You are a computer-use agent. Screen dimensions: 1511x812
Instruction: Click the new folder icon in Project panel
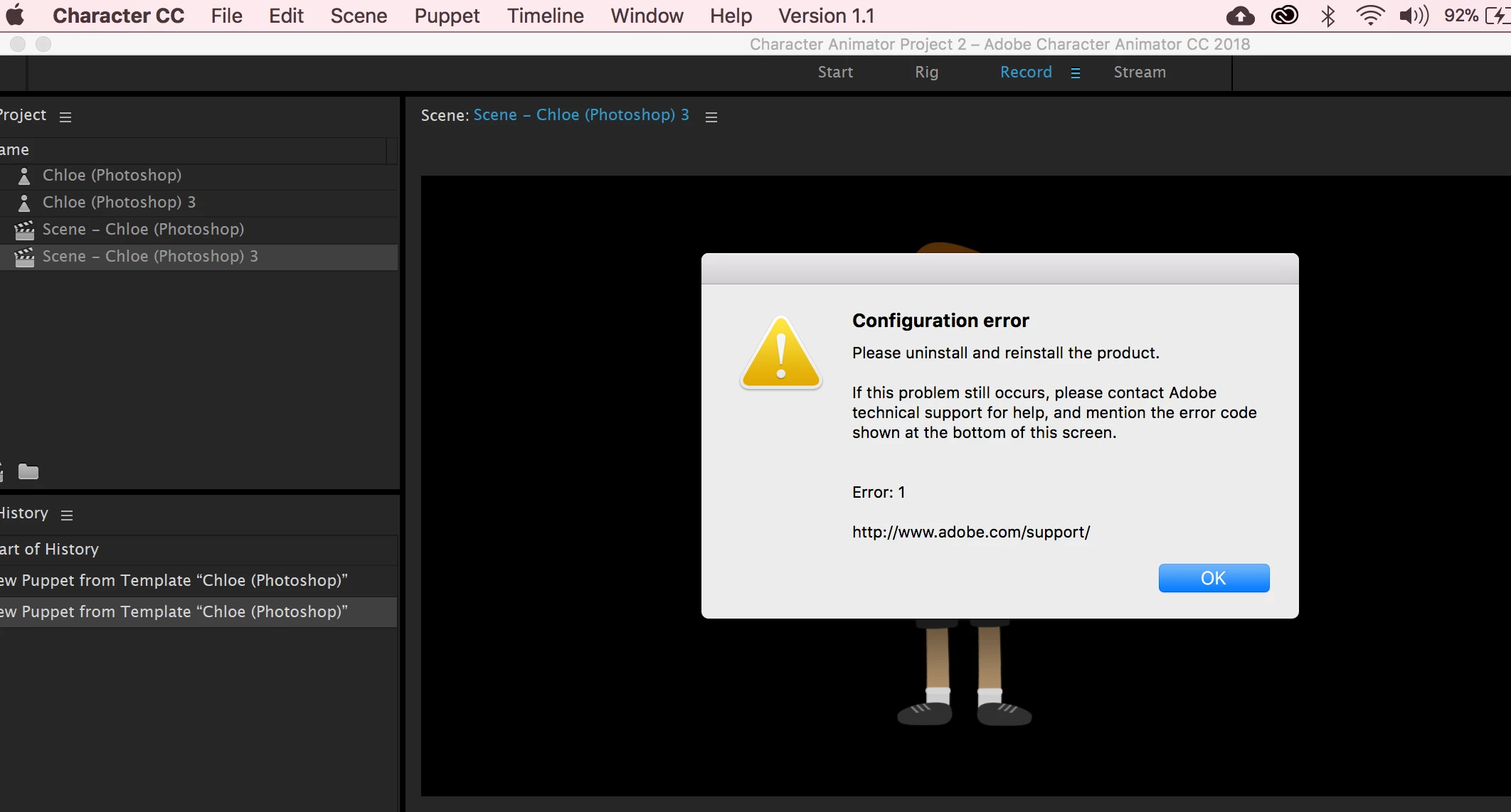click(x=28, y=471)
